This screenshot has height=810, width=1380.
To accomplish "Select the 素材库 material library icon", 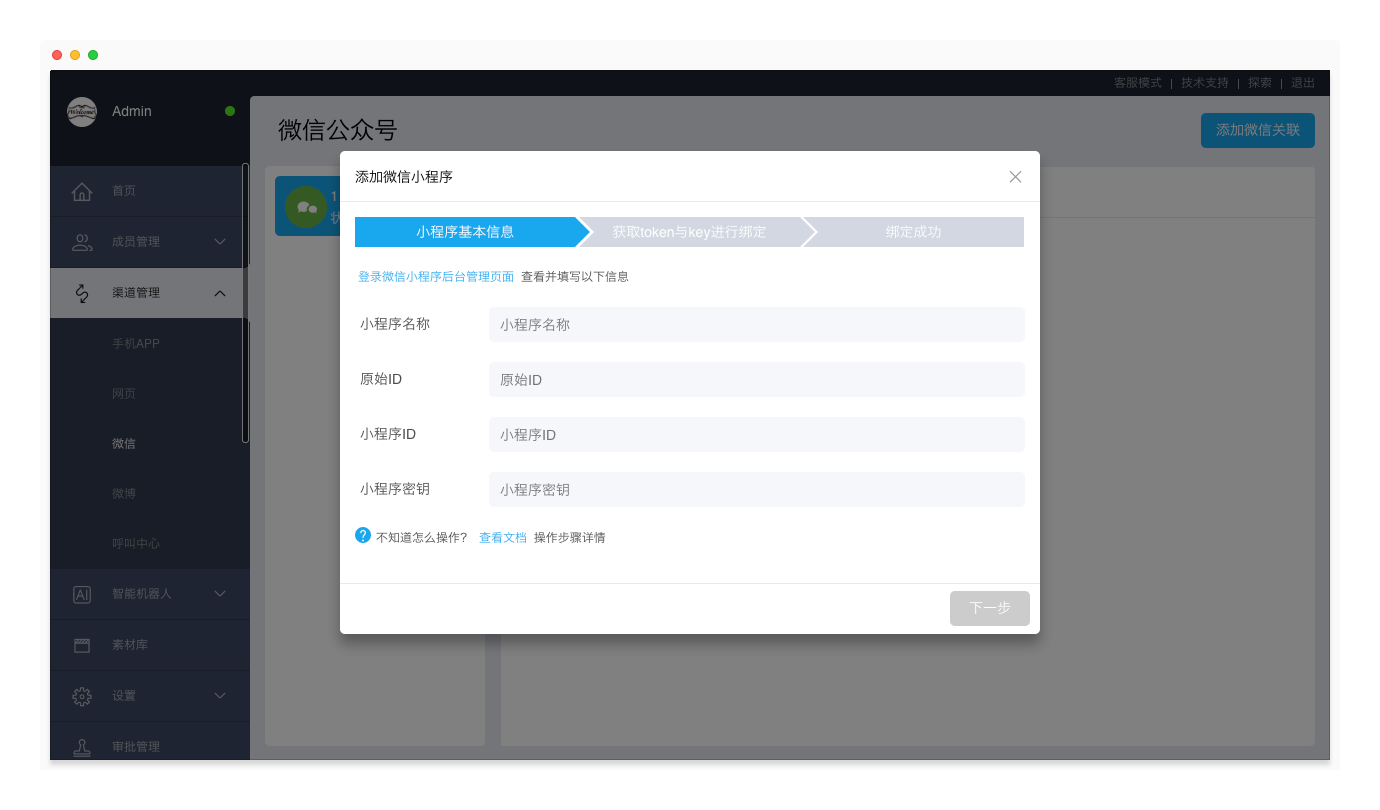I will coord(81,644).
